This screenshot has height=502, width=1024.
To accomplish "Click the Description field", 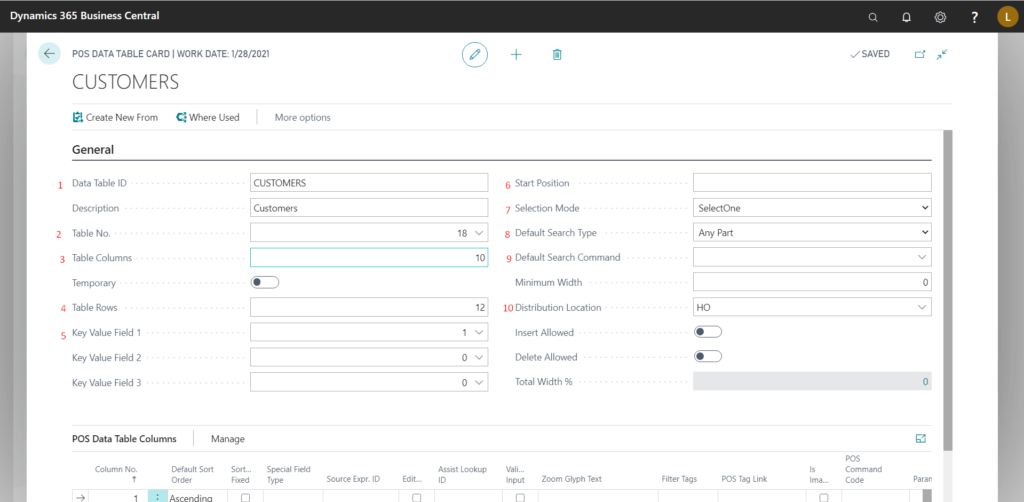I will [369, 208].
